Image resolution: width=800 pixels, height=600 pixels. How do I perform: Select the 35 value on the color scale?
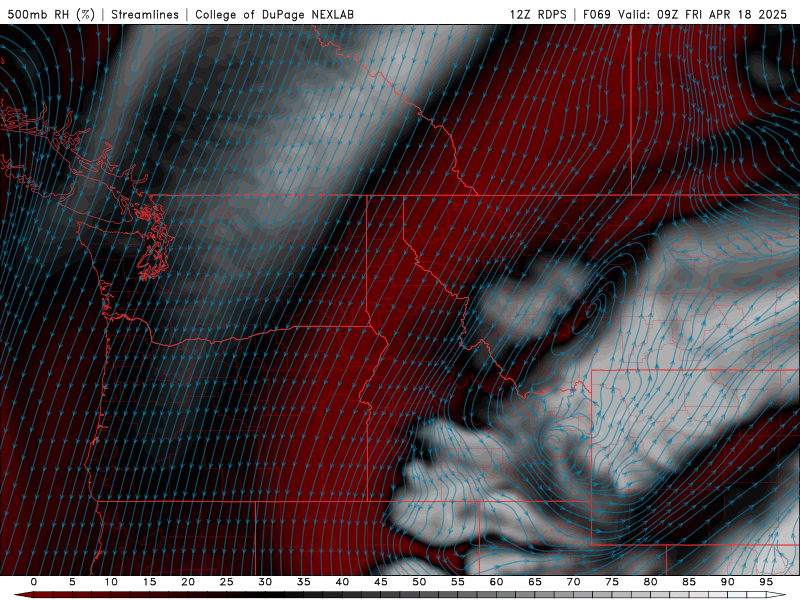pos(304,582)
